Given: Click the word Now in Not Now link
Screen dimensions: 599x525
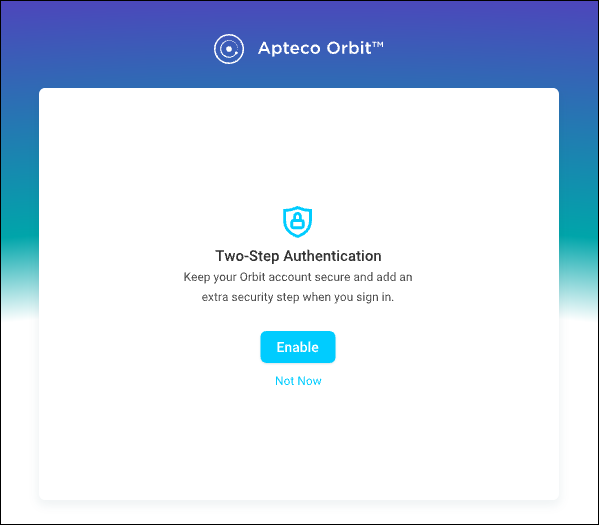Looking at the screenshot, I should (309, 381).
